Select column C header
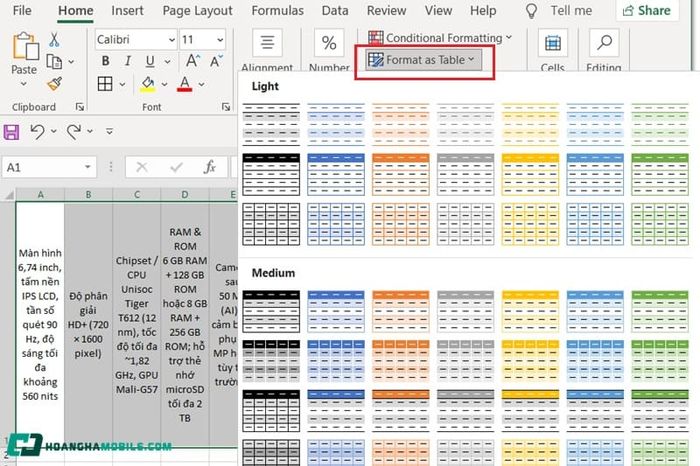700x466 pixels. [x=137, y=195]
